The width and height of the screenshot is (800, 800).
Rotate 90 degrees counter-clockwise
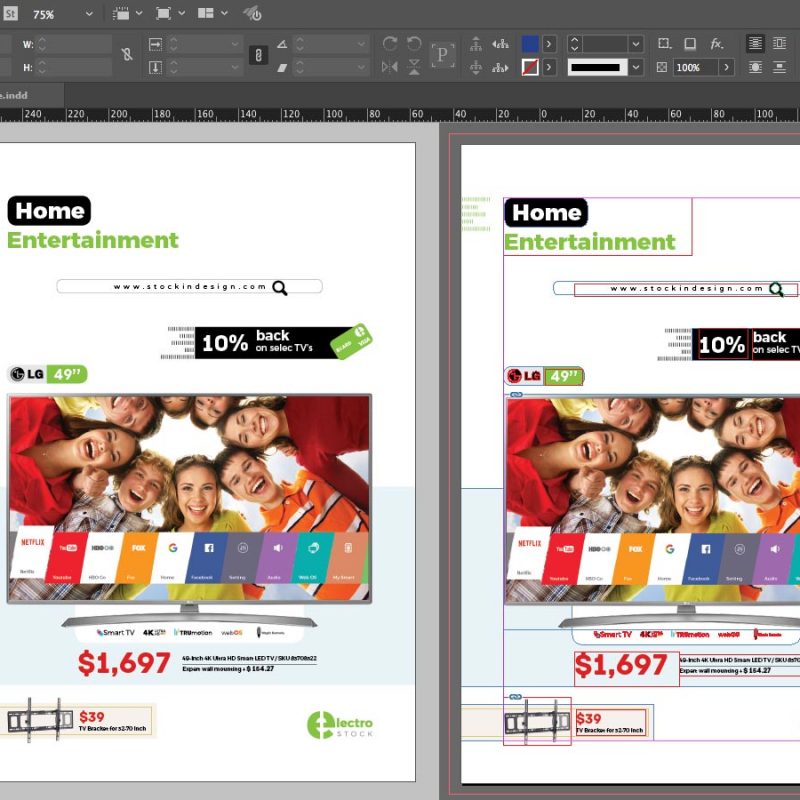point(414,44)
